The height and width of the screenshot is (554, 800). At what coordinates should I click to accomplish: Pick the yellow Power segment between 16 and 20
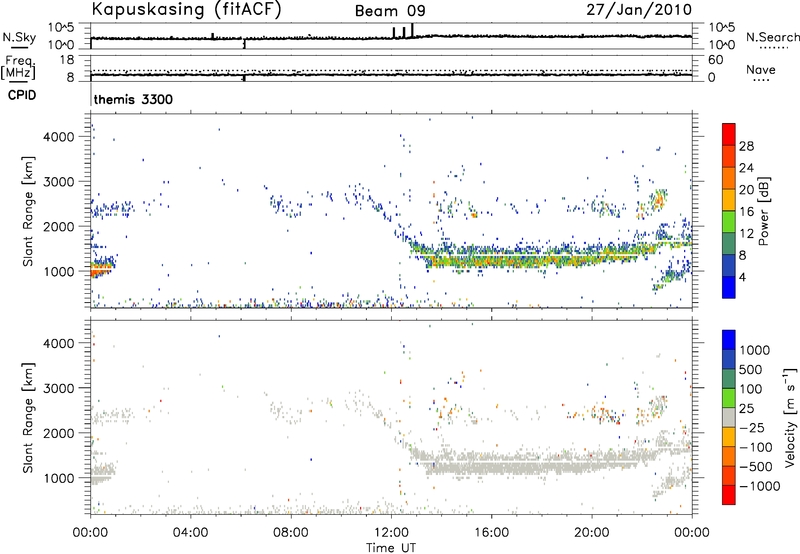click(x=729, y=200)
